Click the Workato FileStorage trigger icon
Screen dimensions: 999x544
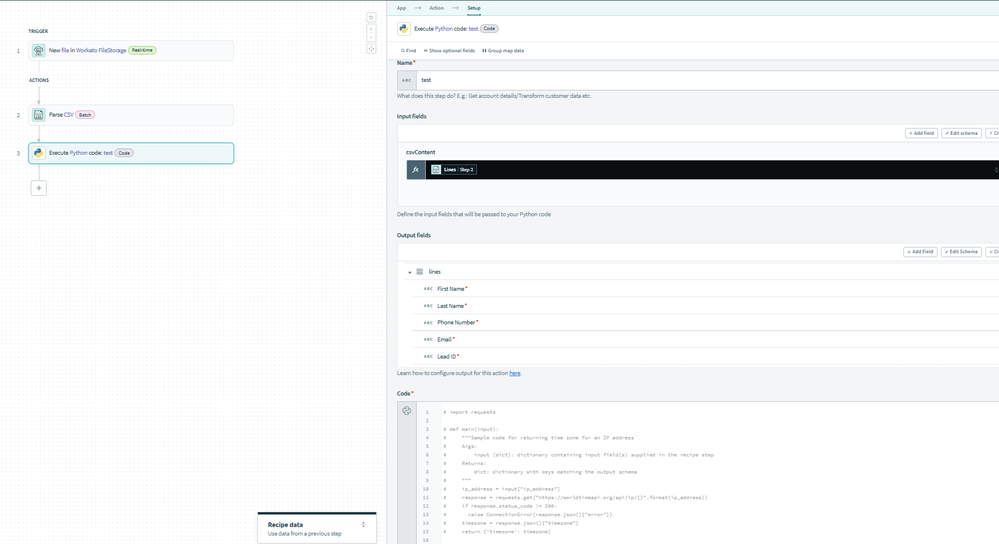(x=39, y=50)
